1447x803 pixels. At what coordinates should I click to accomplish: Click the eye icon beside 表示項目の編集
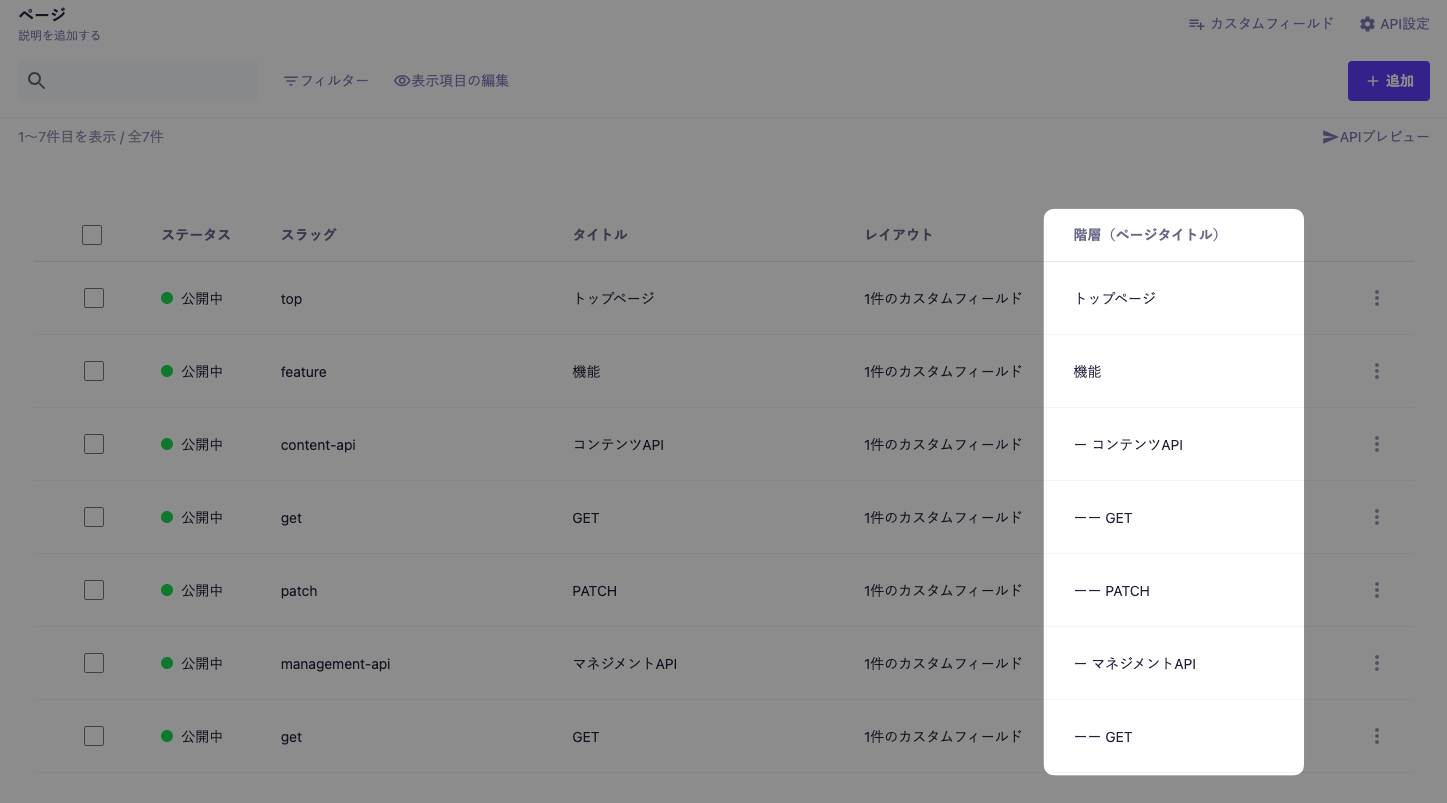[x=401, y=81]
